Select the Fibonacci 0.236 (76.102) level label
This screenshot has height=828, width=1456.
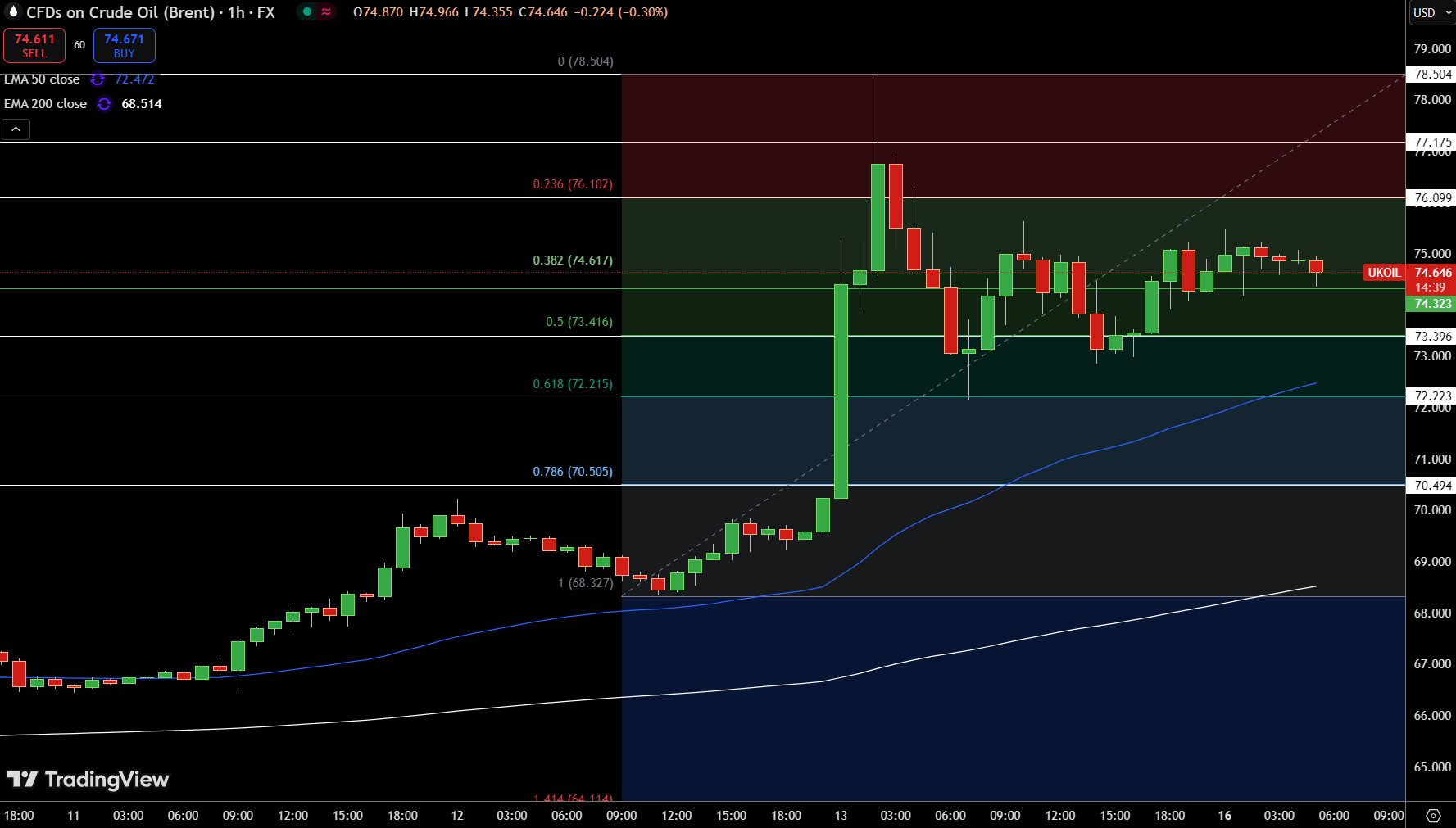pos(573,184)
